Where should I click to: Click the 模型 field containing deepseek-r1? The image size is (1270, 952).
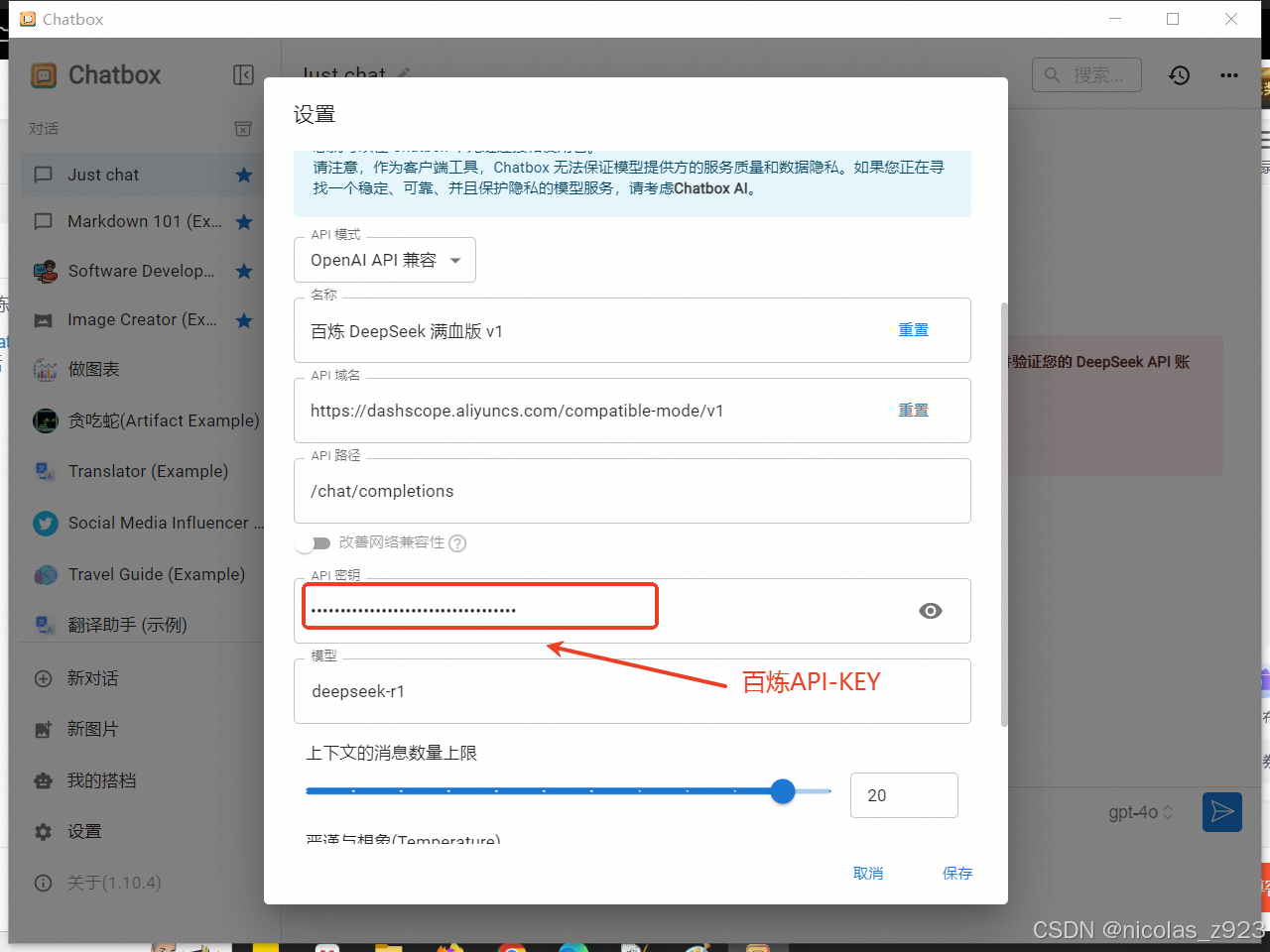[x=632, y=691]
